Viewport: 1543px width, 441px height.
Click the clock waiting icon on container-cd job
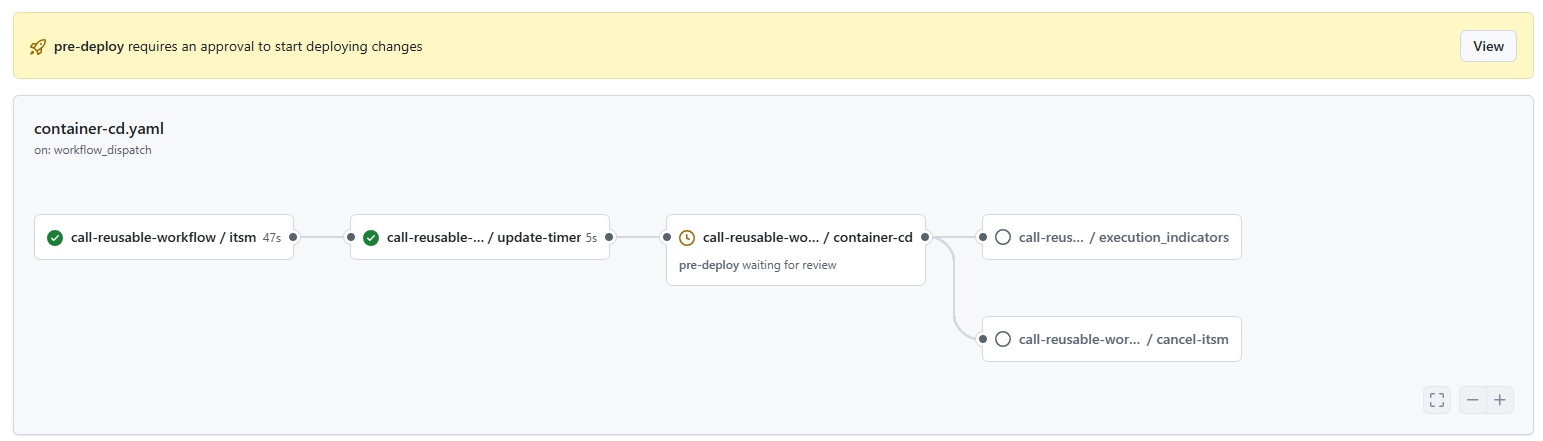coord(687,238)
